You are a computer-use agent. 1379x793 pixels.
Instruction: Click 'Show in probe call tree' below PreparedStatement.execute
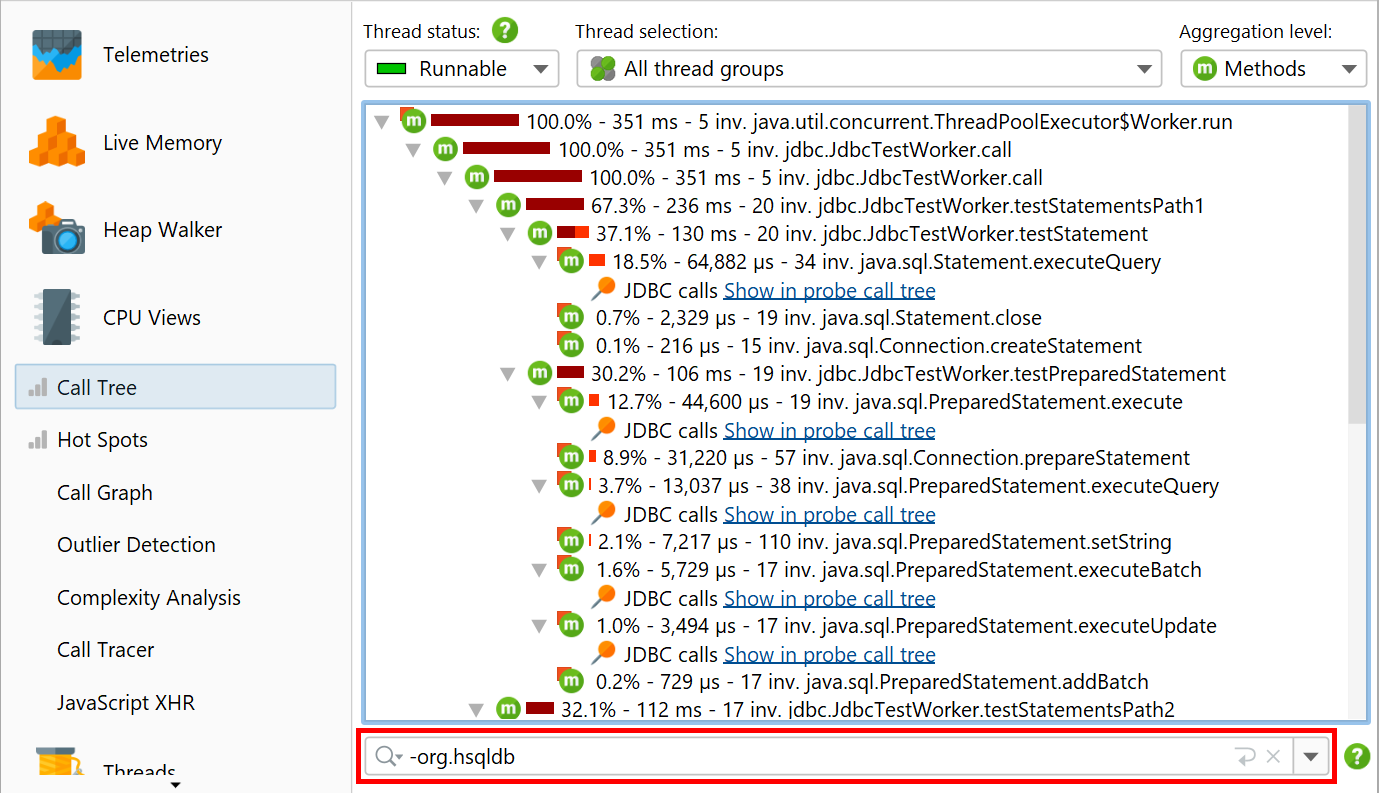click(829, 431)
